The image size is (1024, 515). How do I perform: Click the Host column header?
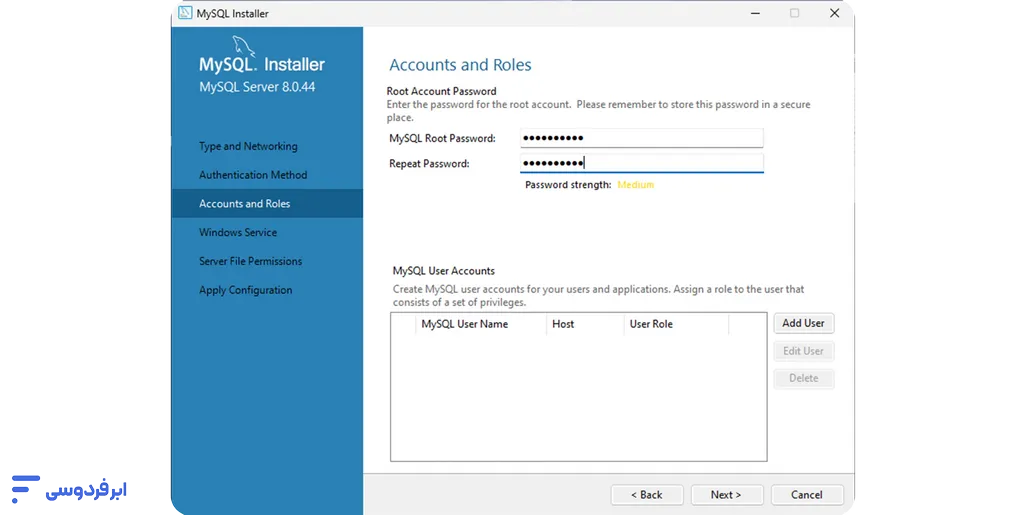pyautogui.click(x=585, y=324)
